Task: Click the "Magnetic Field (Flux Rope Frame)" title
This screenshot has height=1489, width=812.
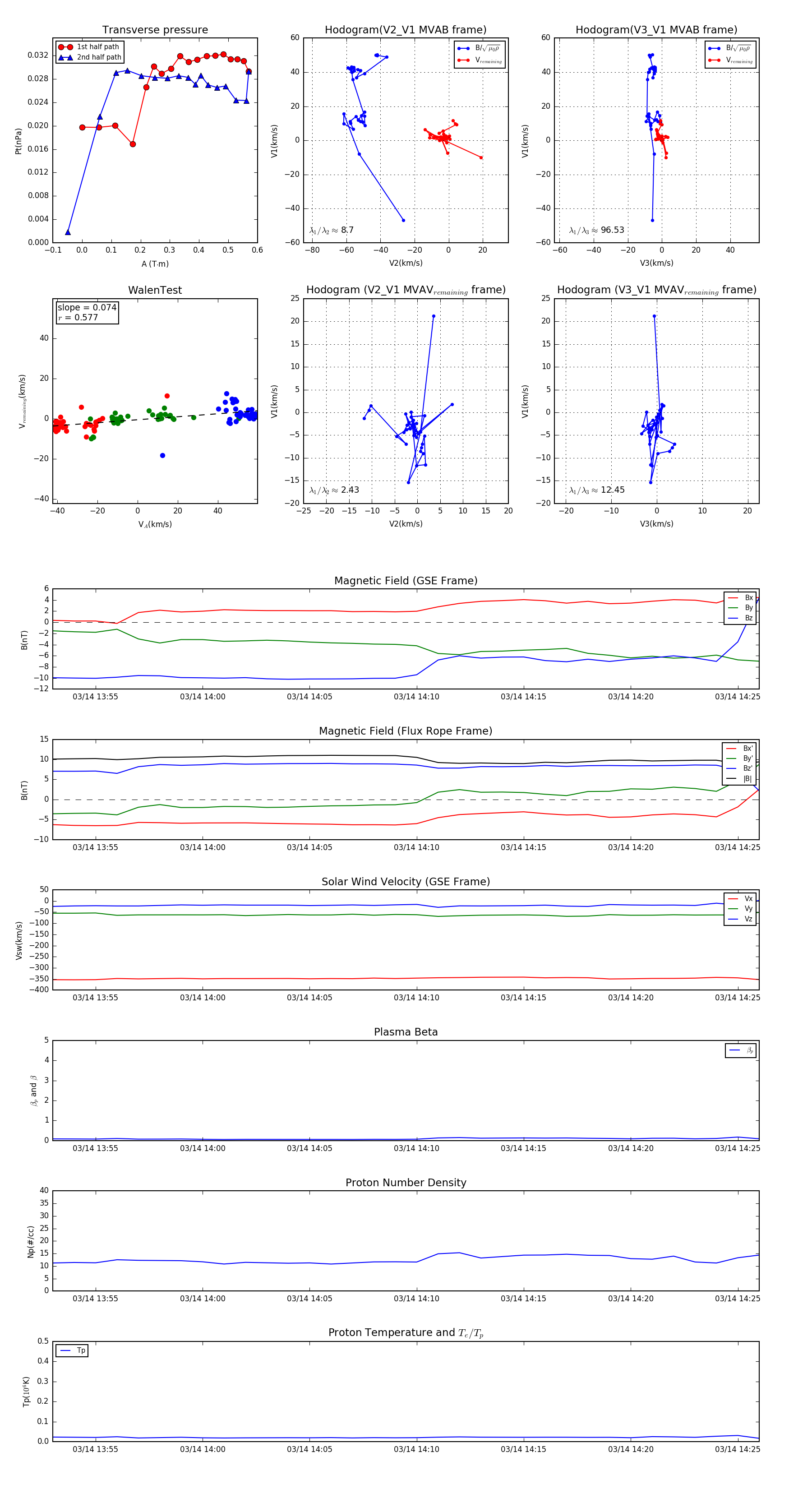Action: [x=406, y=731]
